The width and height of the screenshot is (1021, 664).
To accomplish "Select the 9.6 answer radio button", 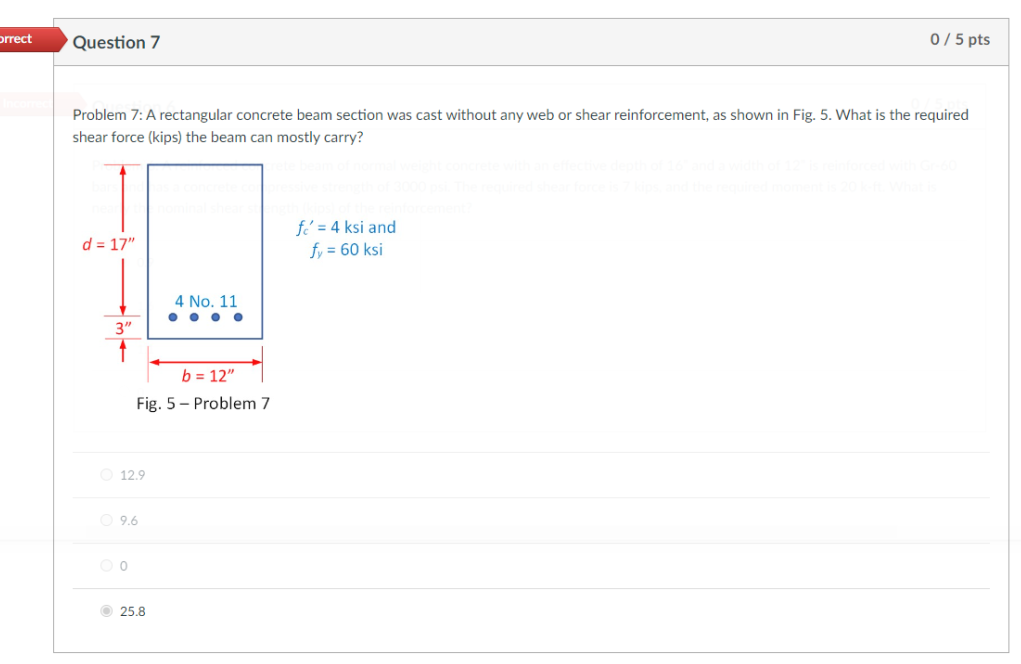I will (x=106, y=520).
